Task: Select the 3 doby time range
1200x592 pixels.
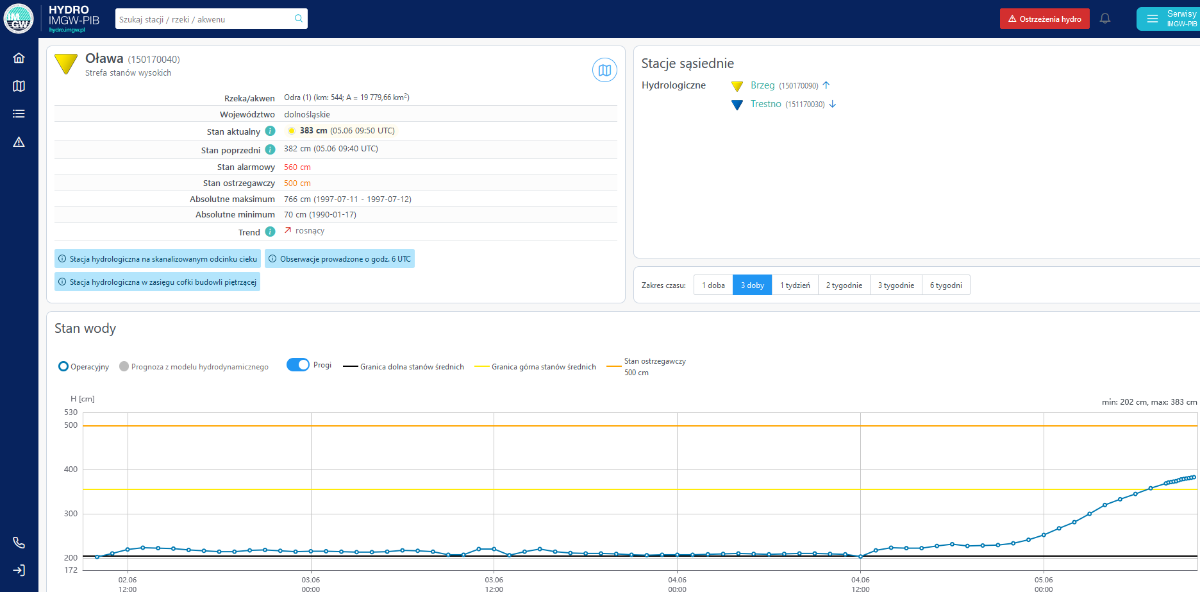Action: (x=752, y=285)
